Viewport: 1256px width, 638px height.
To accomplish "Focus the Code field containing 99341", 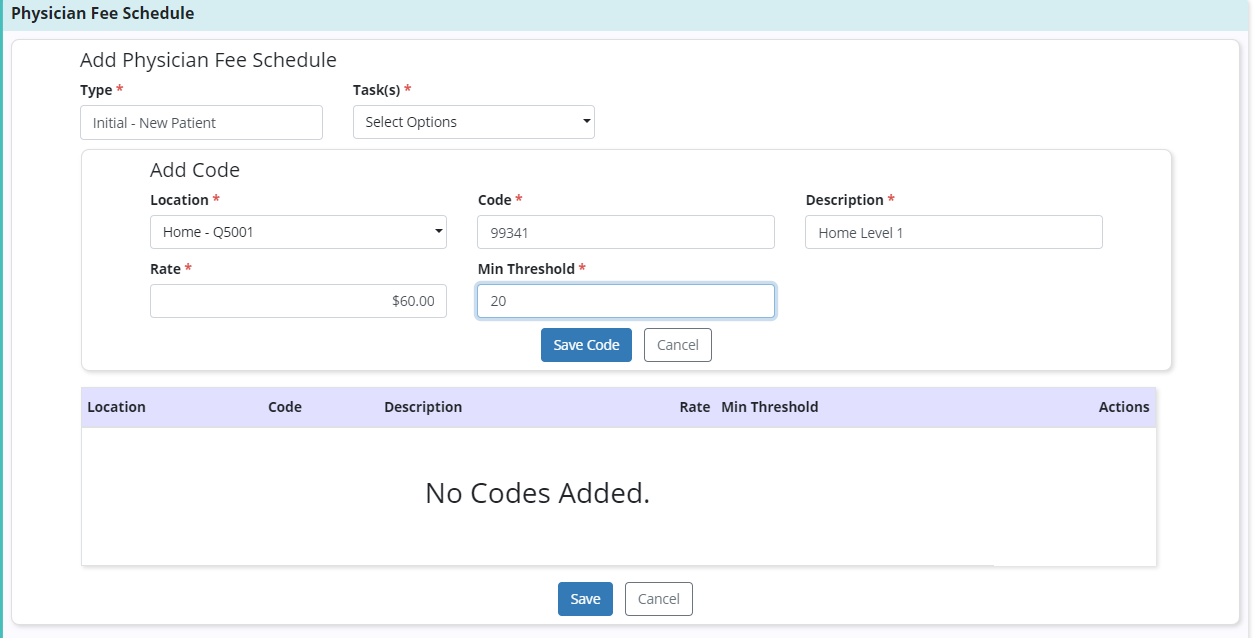I will coord(625,232).
